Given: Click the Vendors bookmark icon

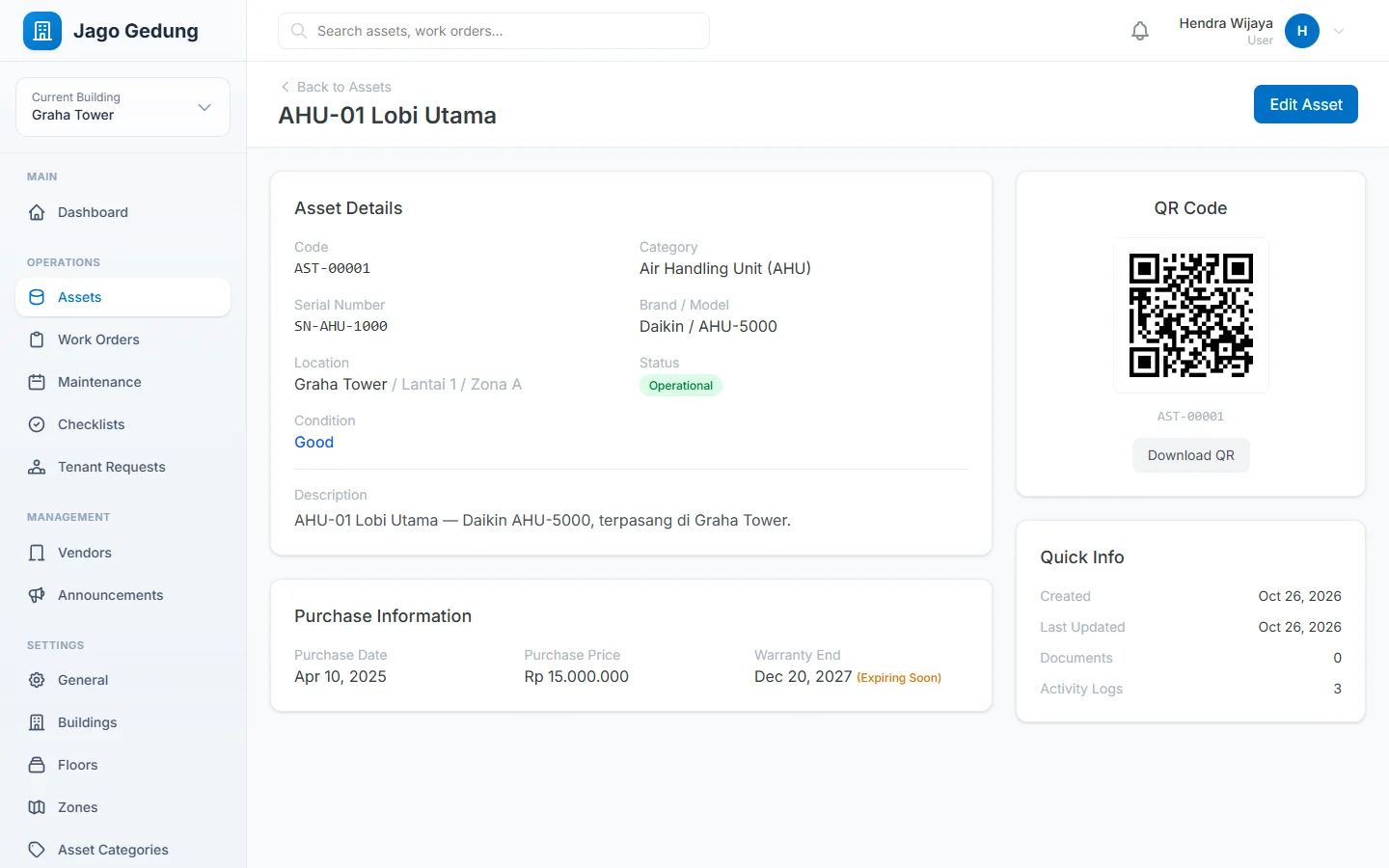Looking at the screenshot, I should (x=37, y=553).
